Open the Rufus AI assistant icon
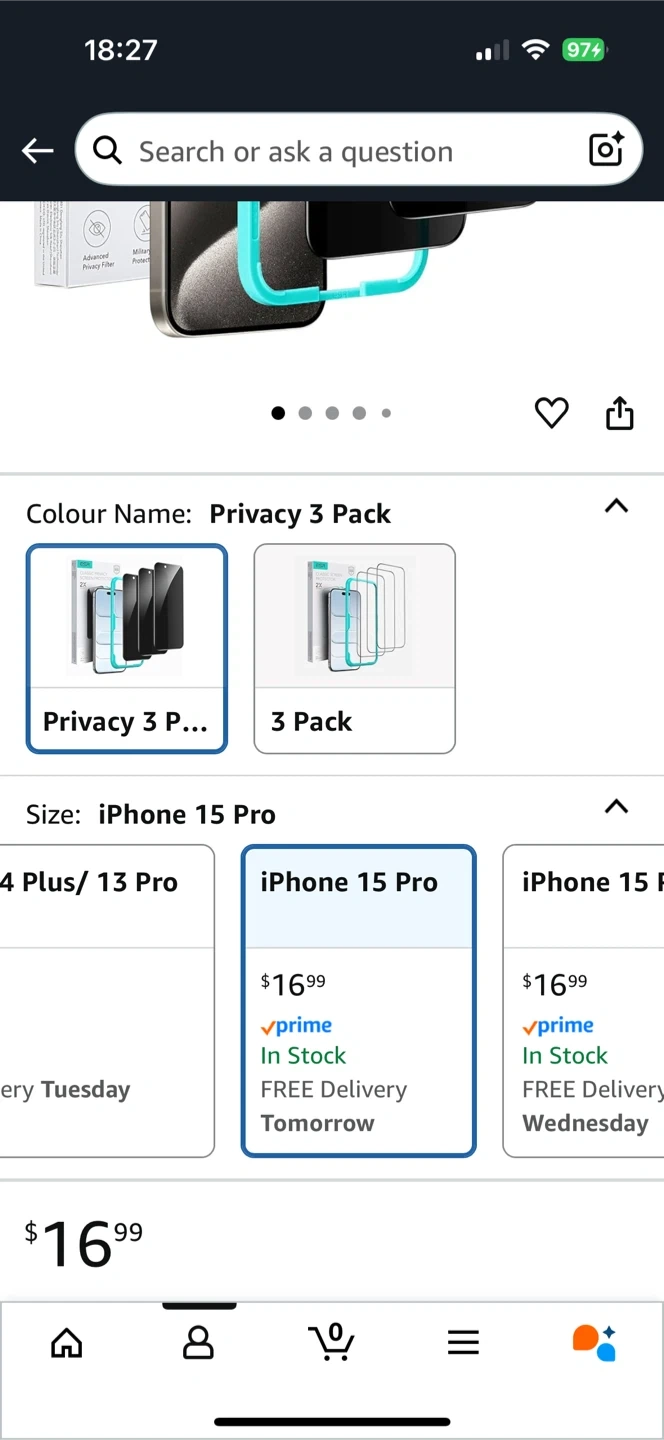 pyautogui.click(x=594, y=1342)
